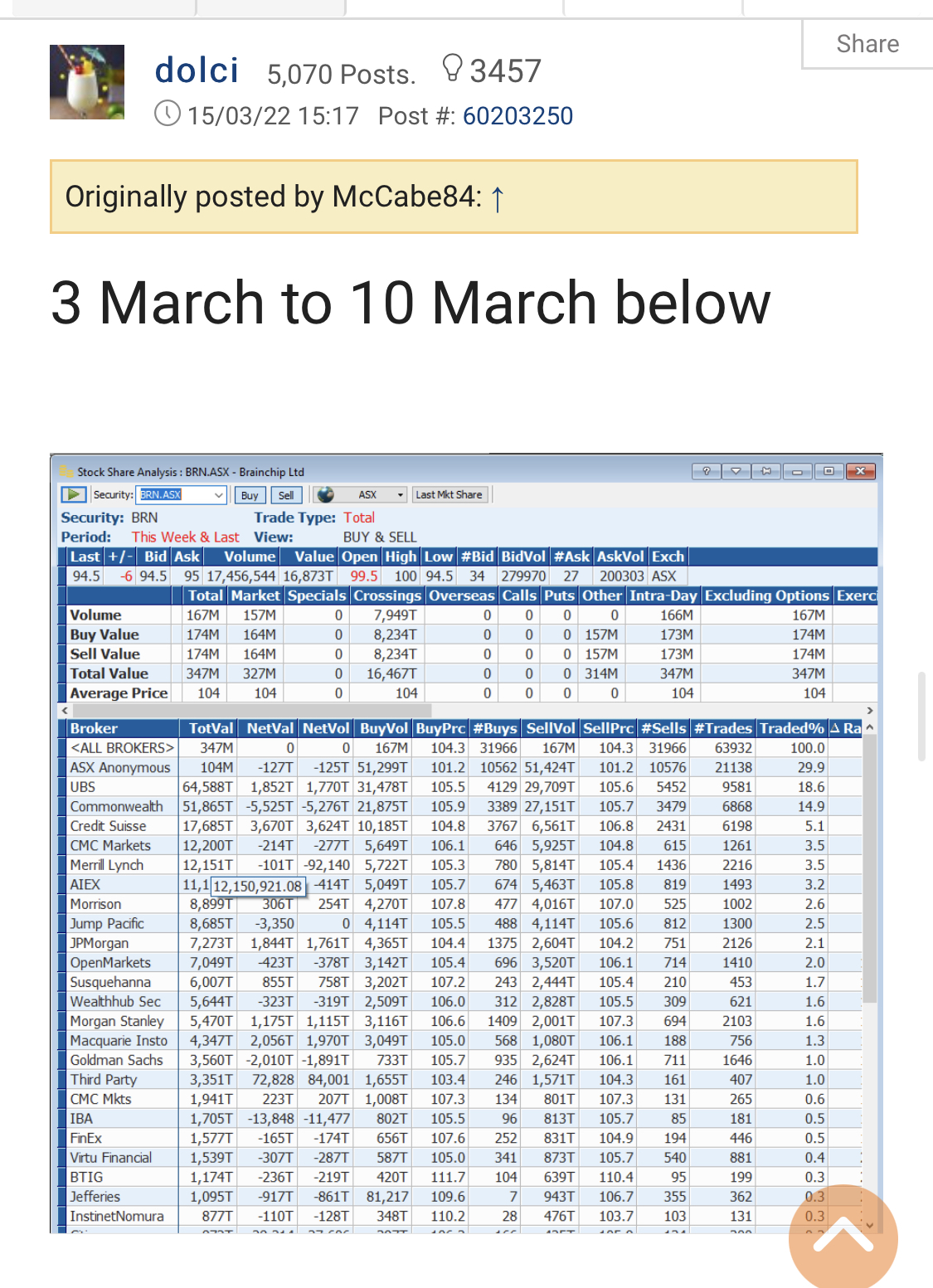Click the Traded% column header

(791, 728)
